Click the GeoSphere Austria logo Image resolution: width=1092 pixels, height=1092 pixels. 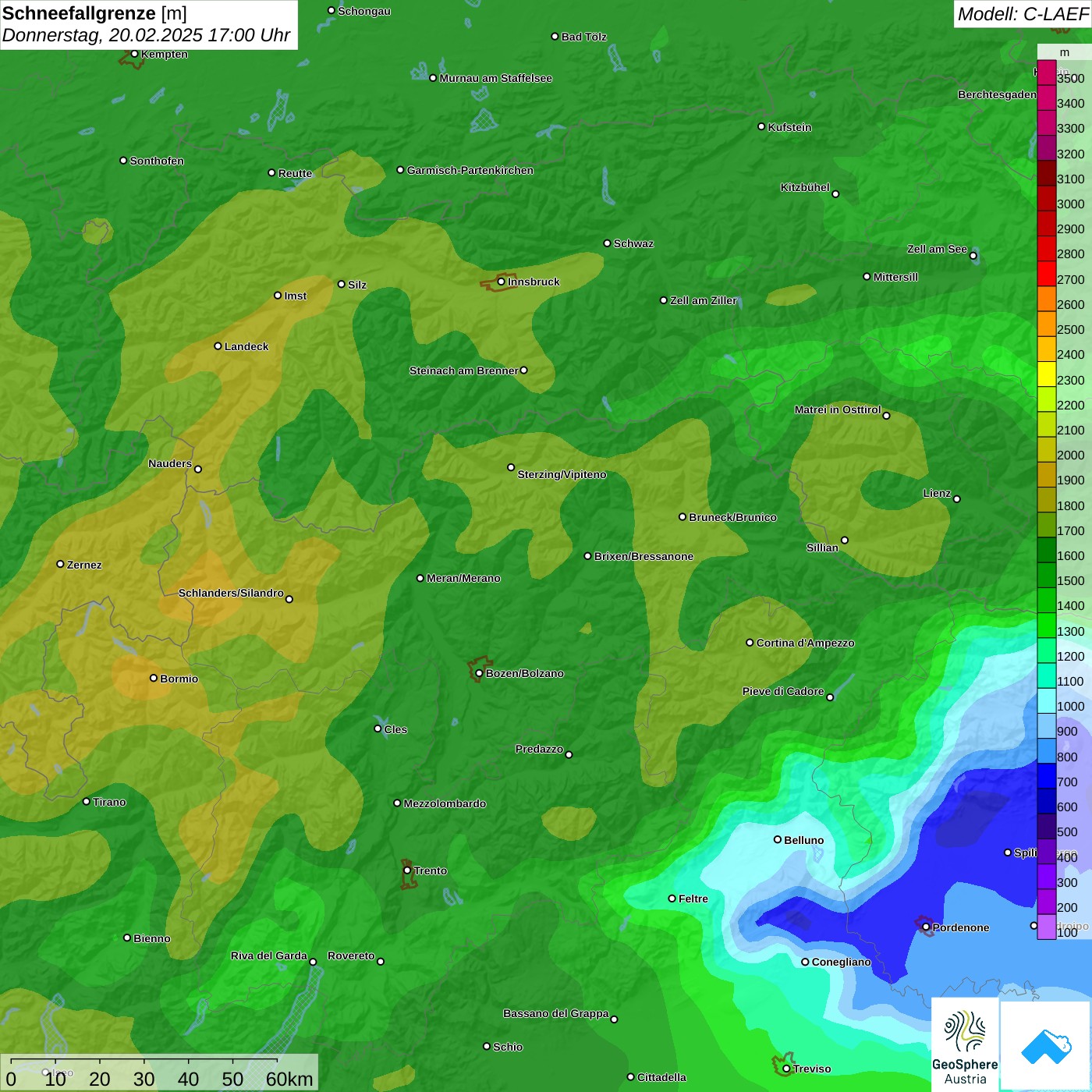point(965,1046)
